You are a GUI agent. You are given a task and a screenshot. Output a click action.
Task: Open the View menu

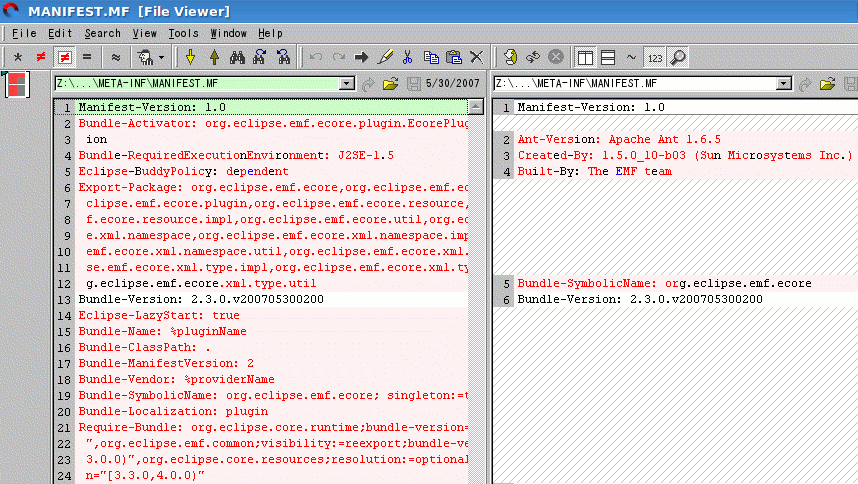coord(144,33)
